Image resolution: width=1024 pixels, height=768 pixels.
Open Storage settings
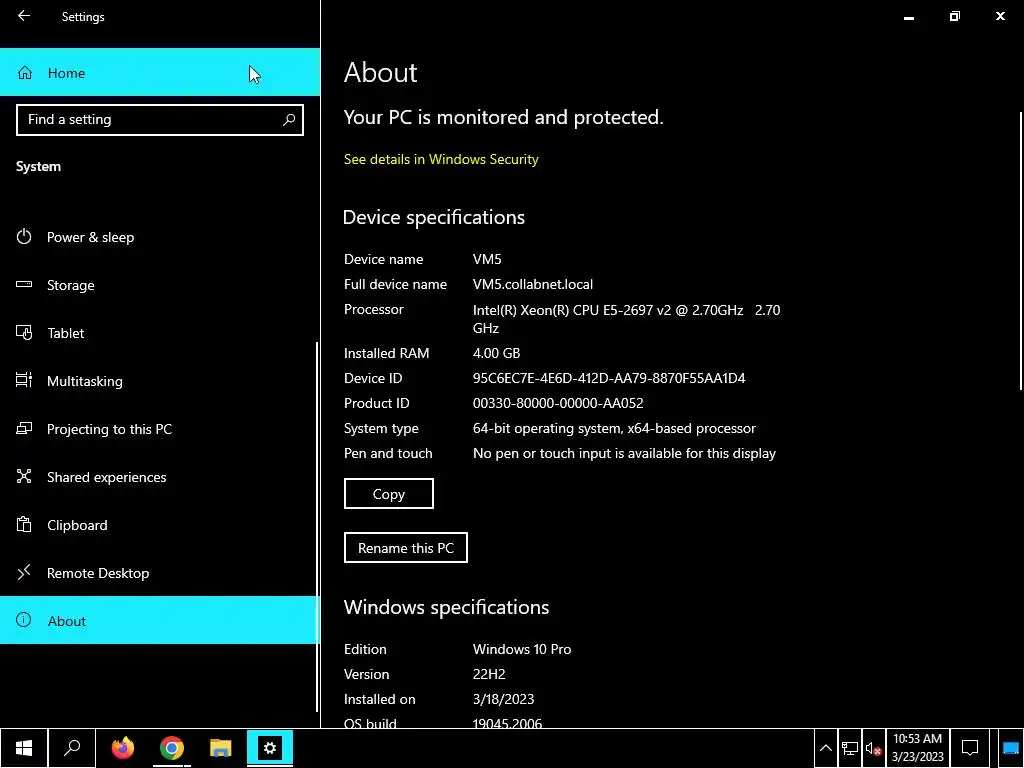(x=160, y=285)
